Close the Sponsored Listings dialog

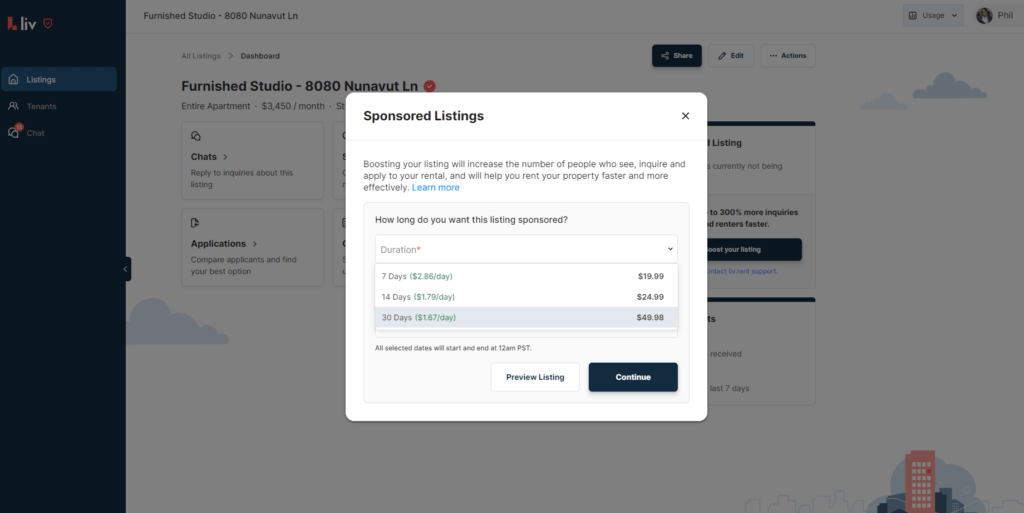[x=685, y=116]
